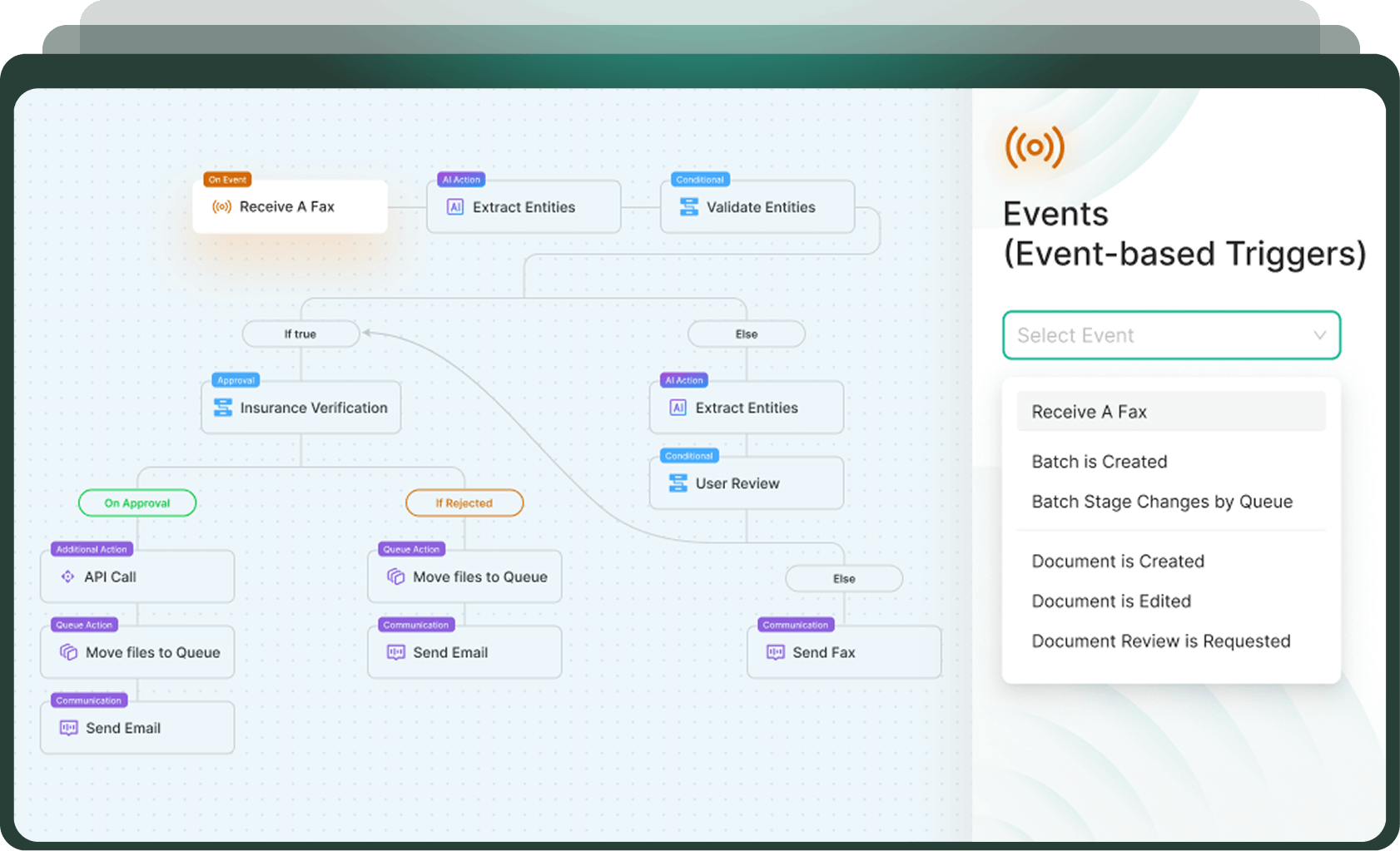Click the chevron arrow in Select Event

(x=1319, y=335)
